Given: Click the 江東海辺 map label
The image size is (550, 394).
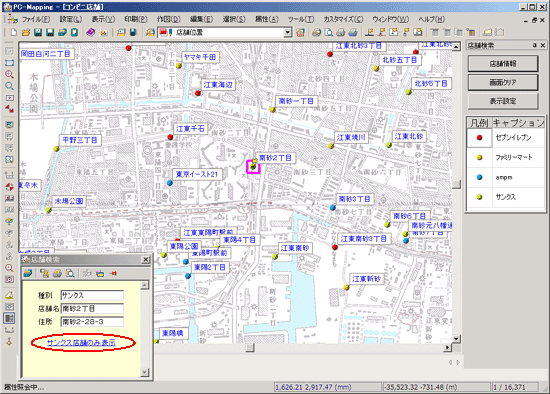Looking at the screenshot, I should 218,85.
